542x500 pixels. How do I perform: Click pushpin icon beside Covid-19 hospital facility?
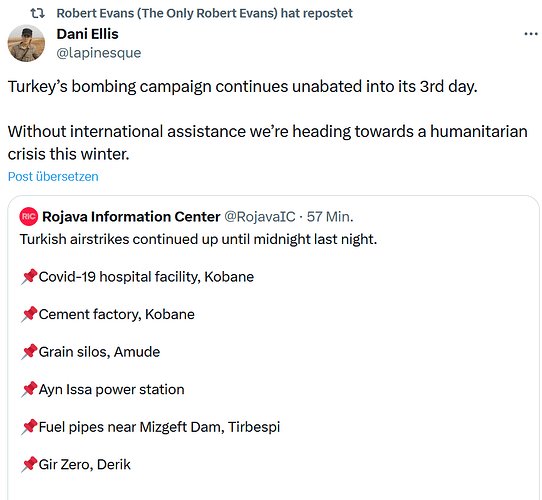29,277
